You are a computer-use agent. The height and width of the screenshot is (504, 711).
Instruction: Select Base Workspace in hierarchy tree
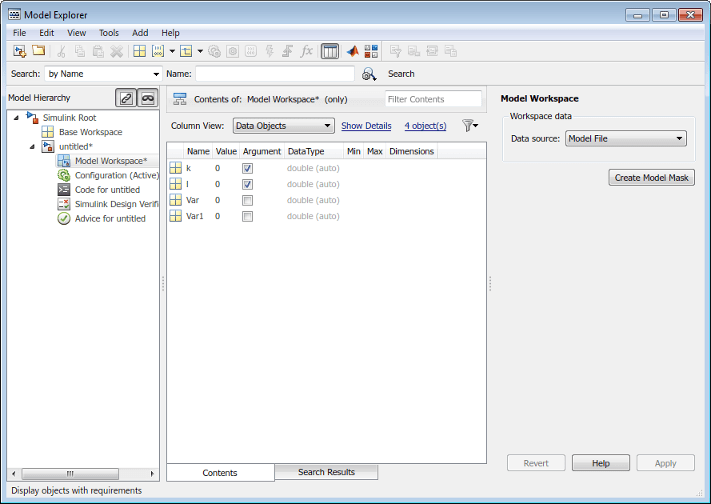[90, 132]
